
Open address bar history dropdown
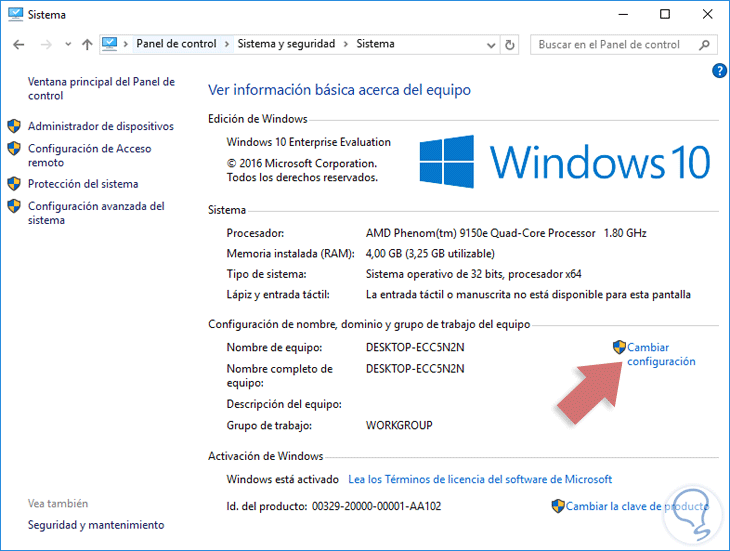pyautogui.click(x=491, y=45)
